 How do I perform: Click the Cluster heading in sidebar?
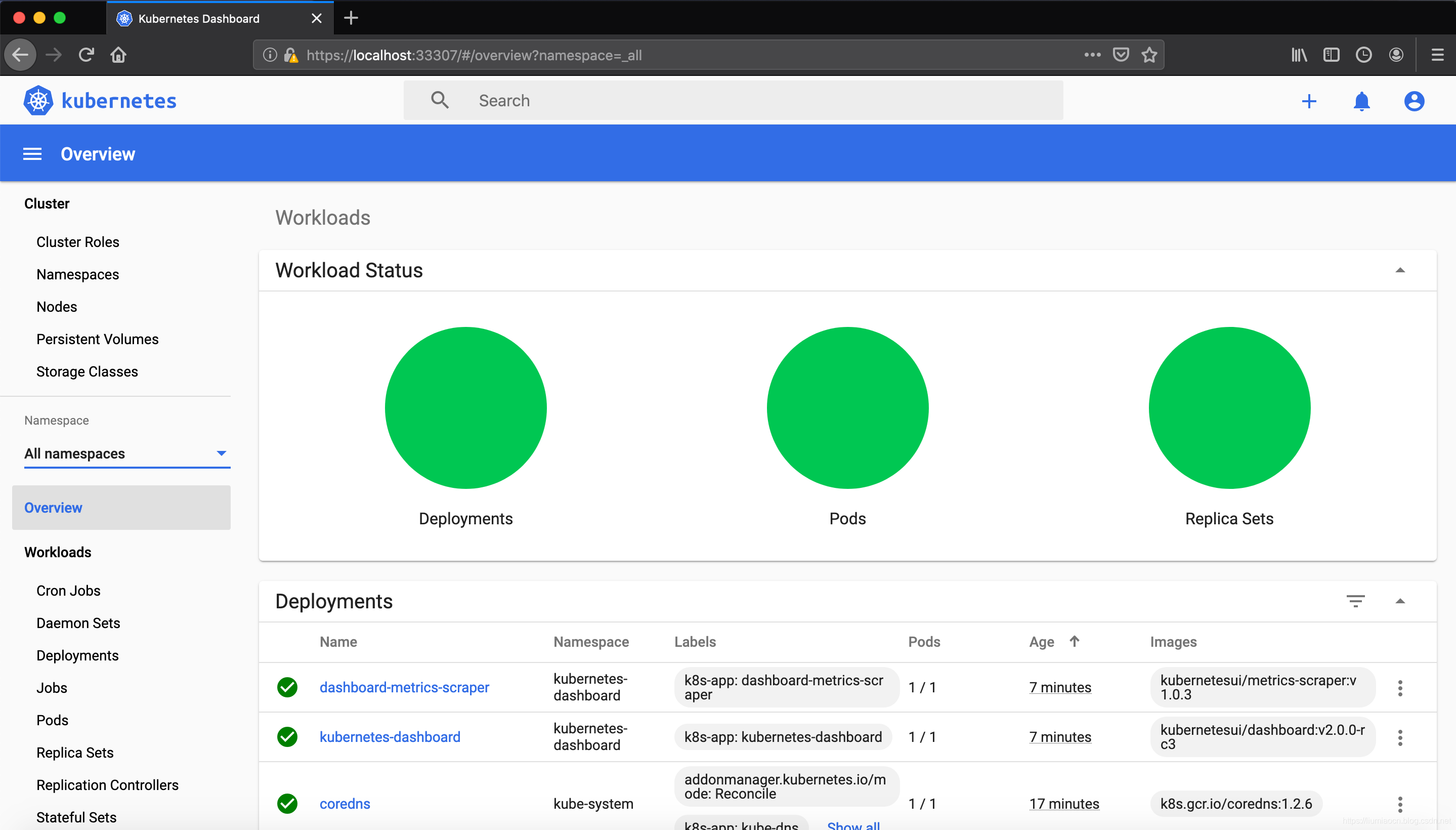47,203
